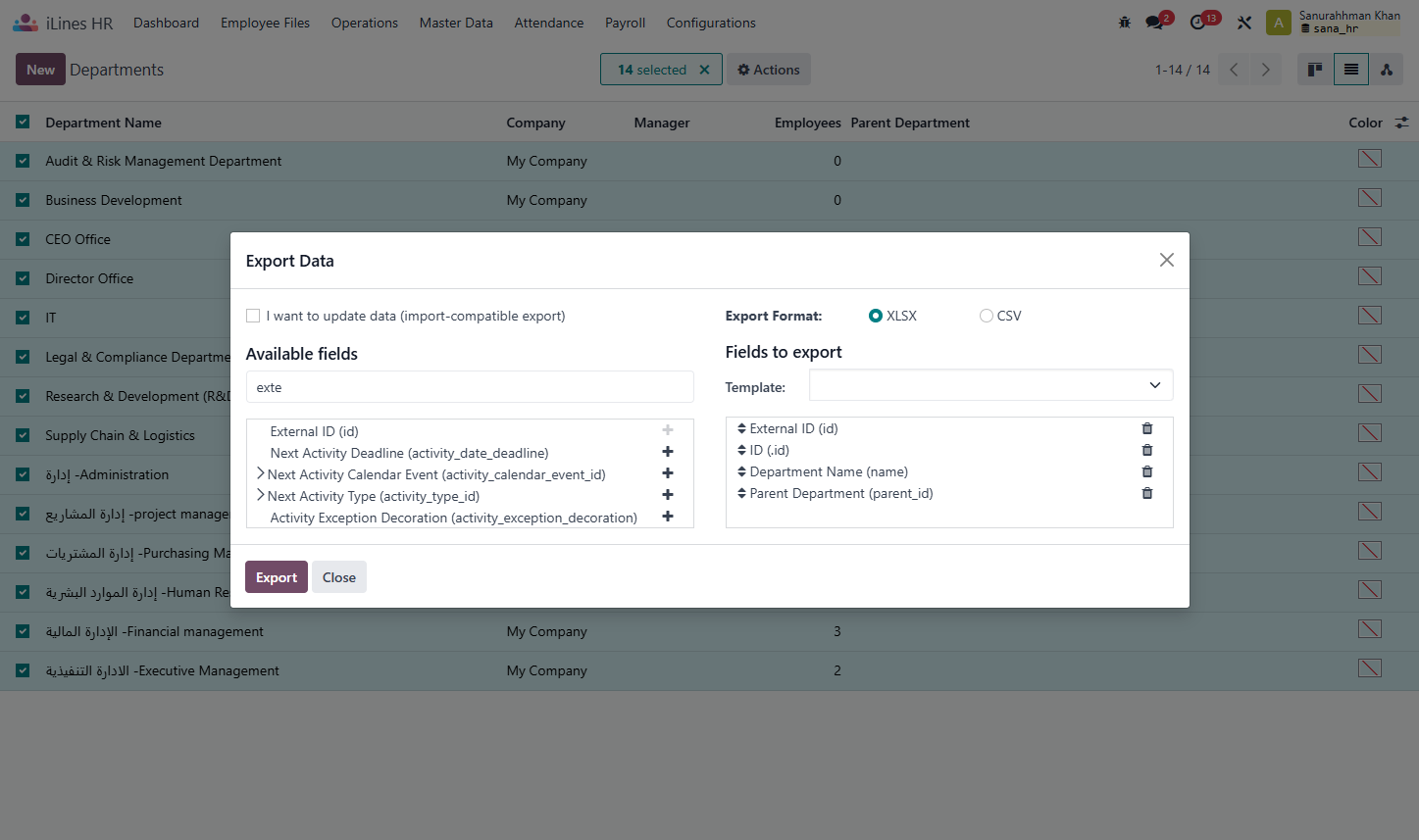Screen dimensions: 1419x840
Task: Add Next Activity Deadline field to export
Action: [x=668, y=452]
